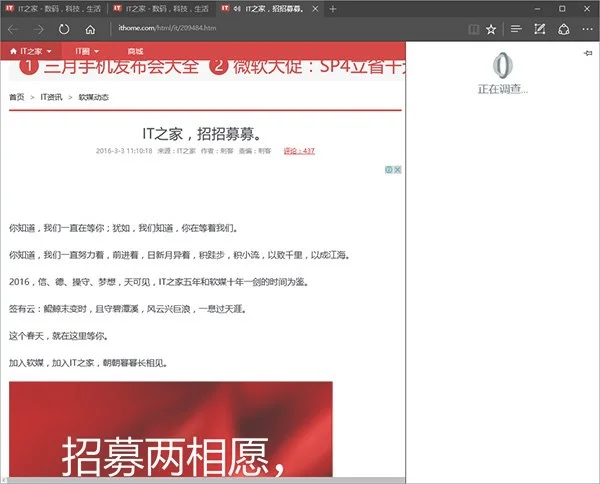The height and width of the screenshot is (484, 600).
Task: Open the 评论: 437 comments link
Action: click(299, 151)
